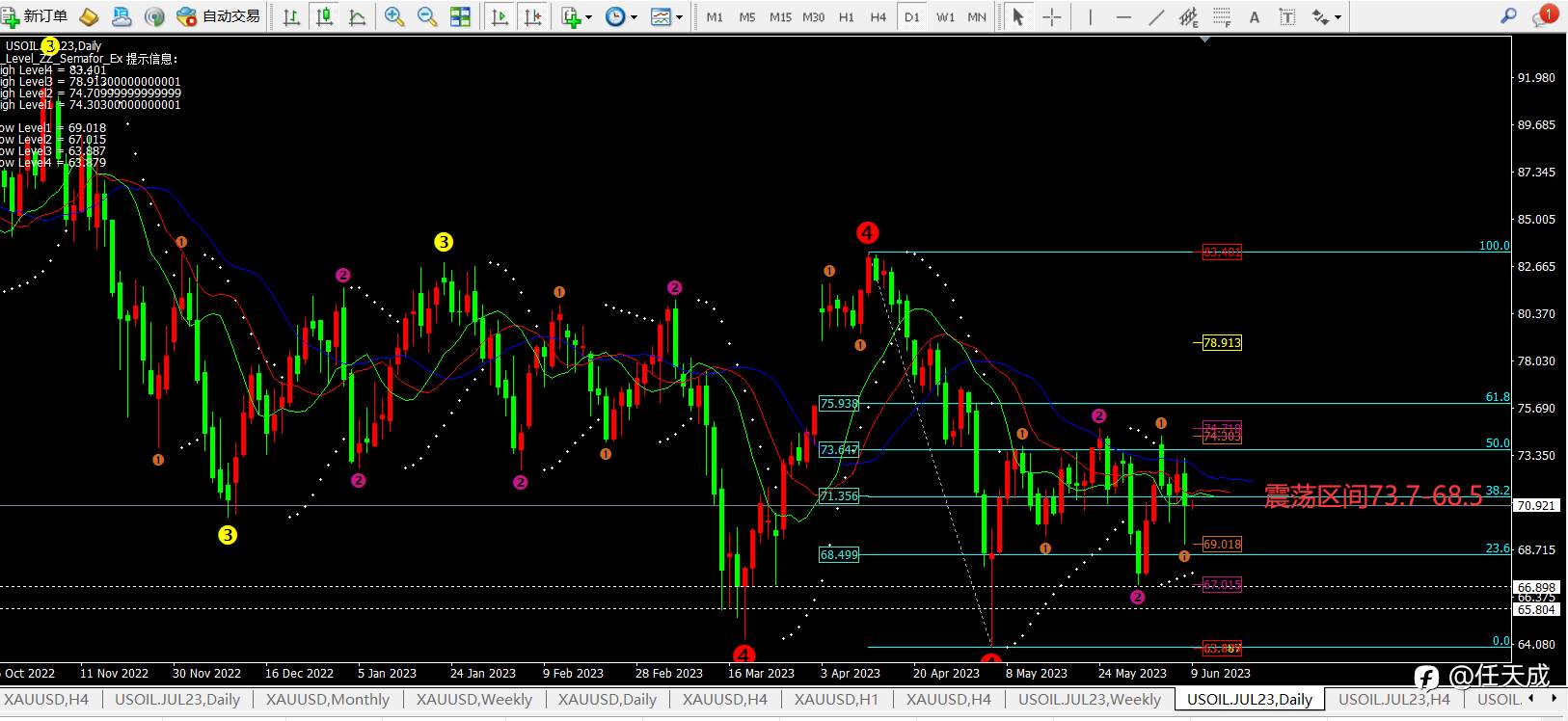Select the vertical line drawing tool
Screen dimensions: 1568x721
pos(1090,16)
